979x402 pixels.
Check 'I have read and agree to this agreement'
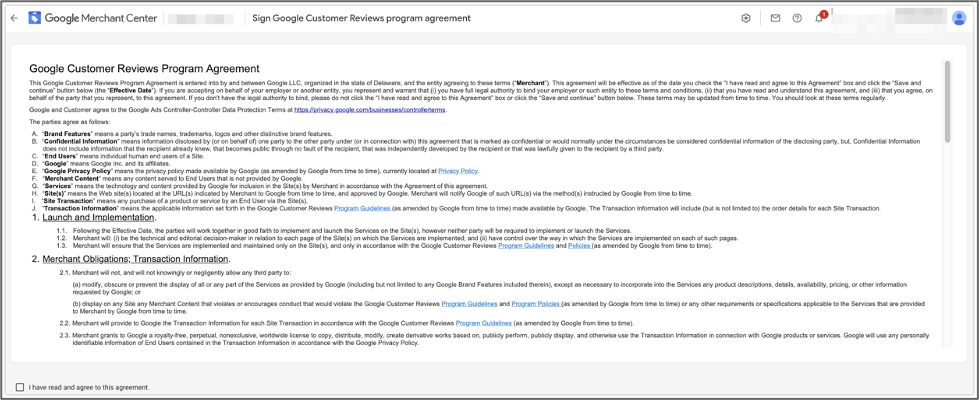[x=21, y=387]
